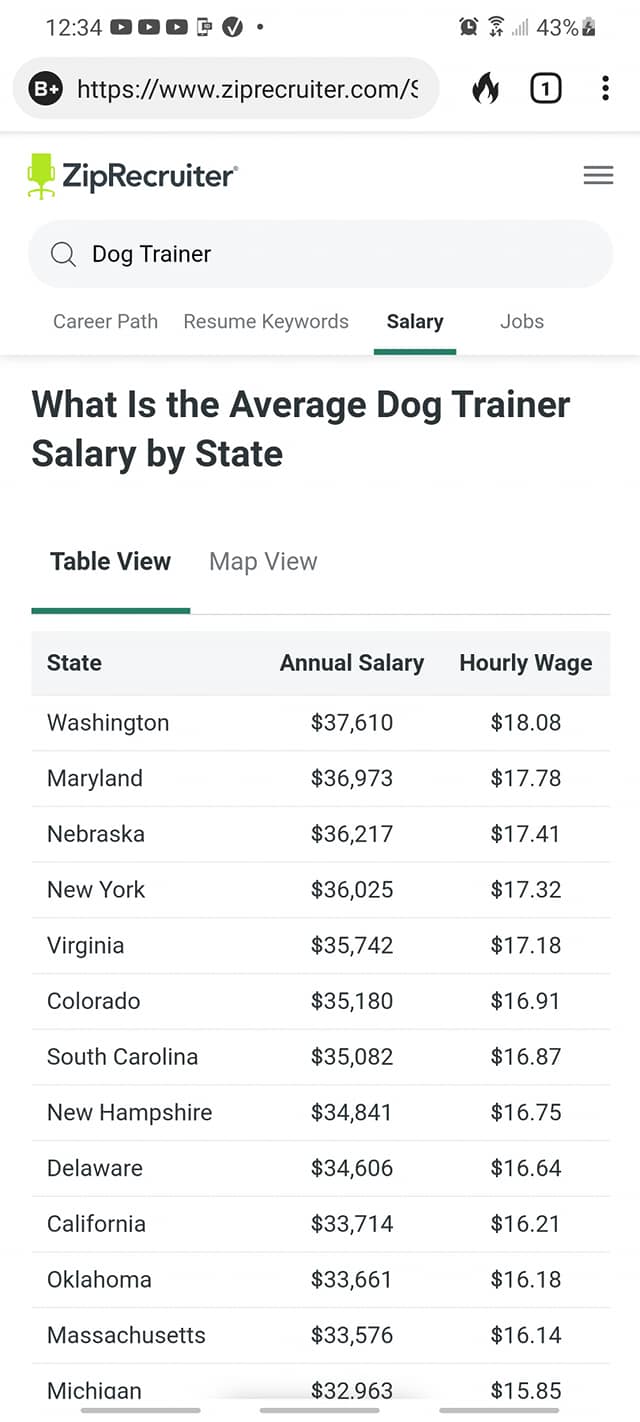Tap the B+ site badge icon
Screen dimensions: 640x1422
[x=46, y=89]
